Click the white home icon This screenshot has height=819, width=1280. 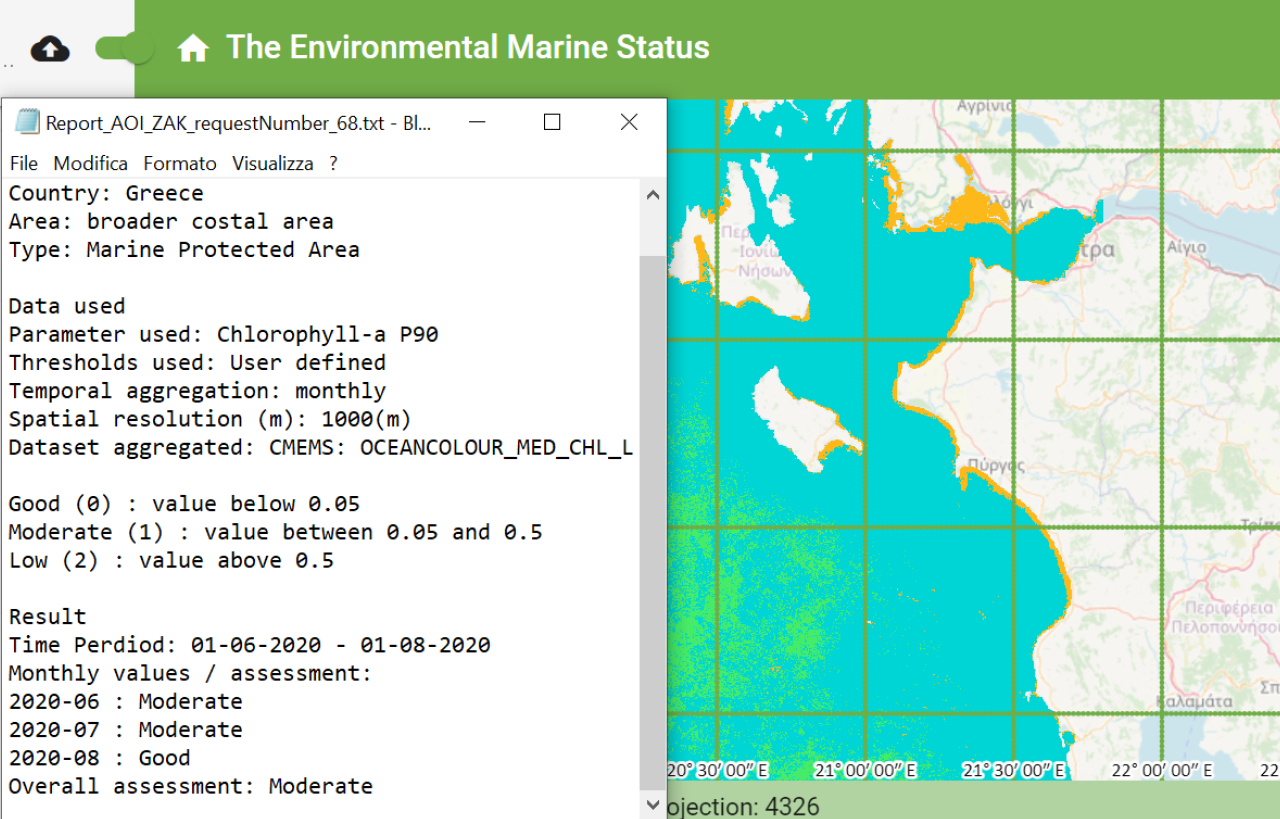[x=192, y=48]
